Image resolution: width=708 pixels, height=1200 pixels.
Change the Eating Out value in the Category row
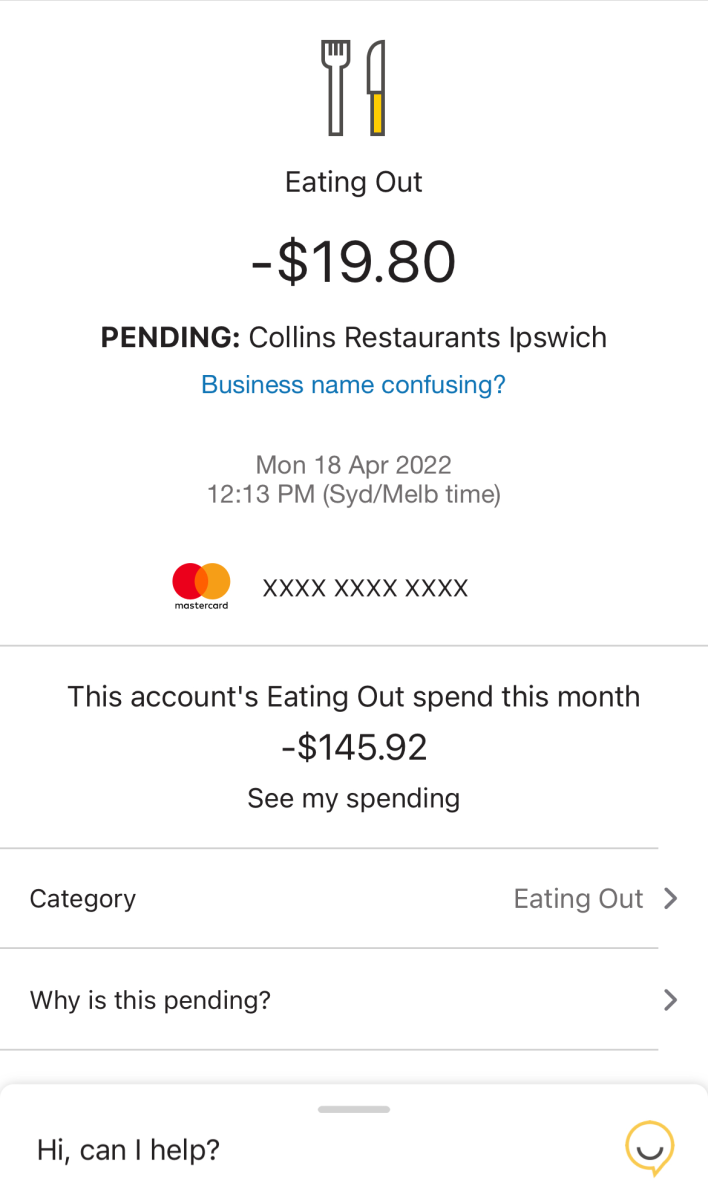(x=577, y=899)
